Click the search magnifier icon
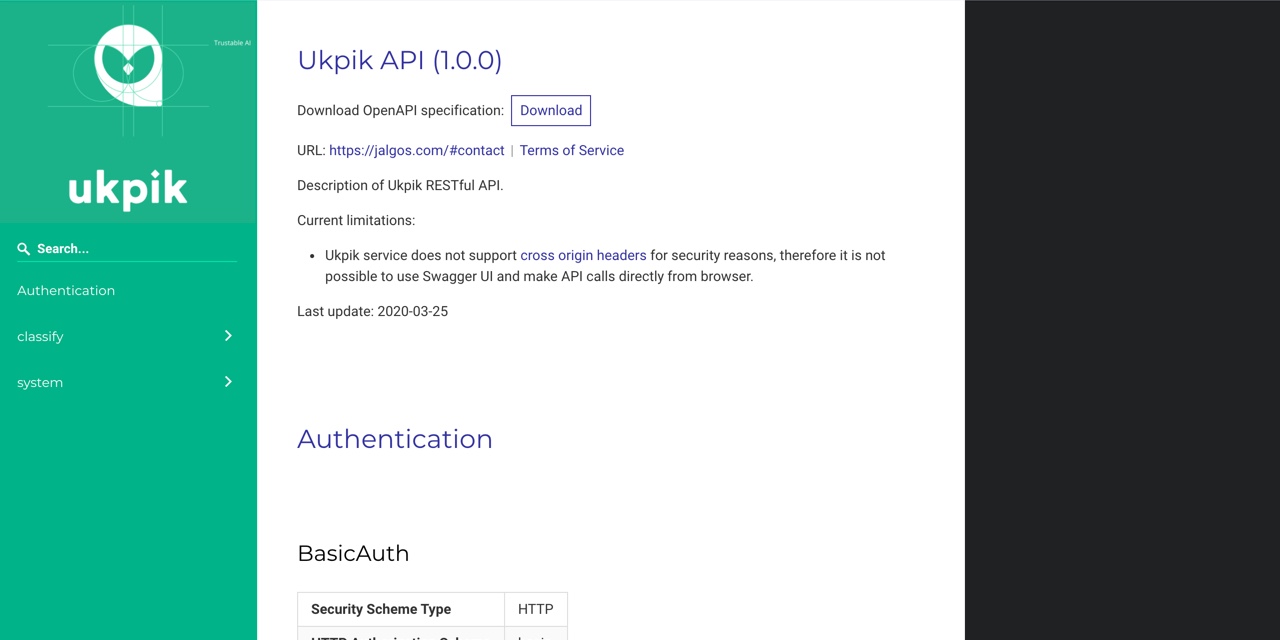The height and width of the screenshot is (640, 1280). [24, 249]
